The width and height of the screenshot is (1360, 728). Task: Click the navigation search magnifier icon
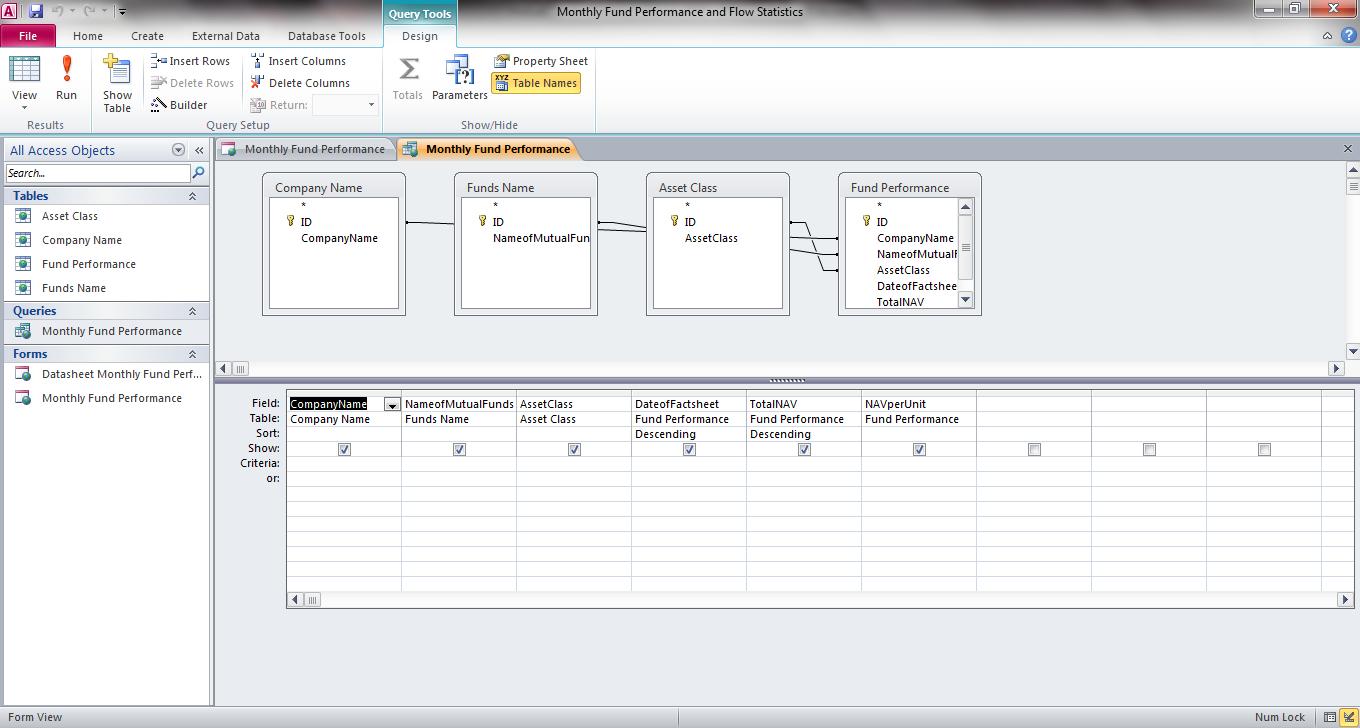(x=198, y=173)
